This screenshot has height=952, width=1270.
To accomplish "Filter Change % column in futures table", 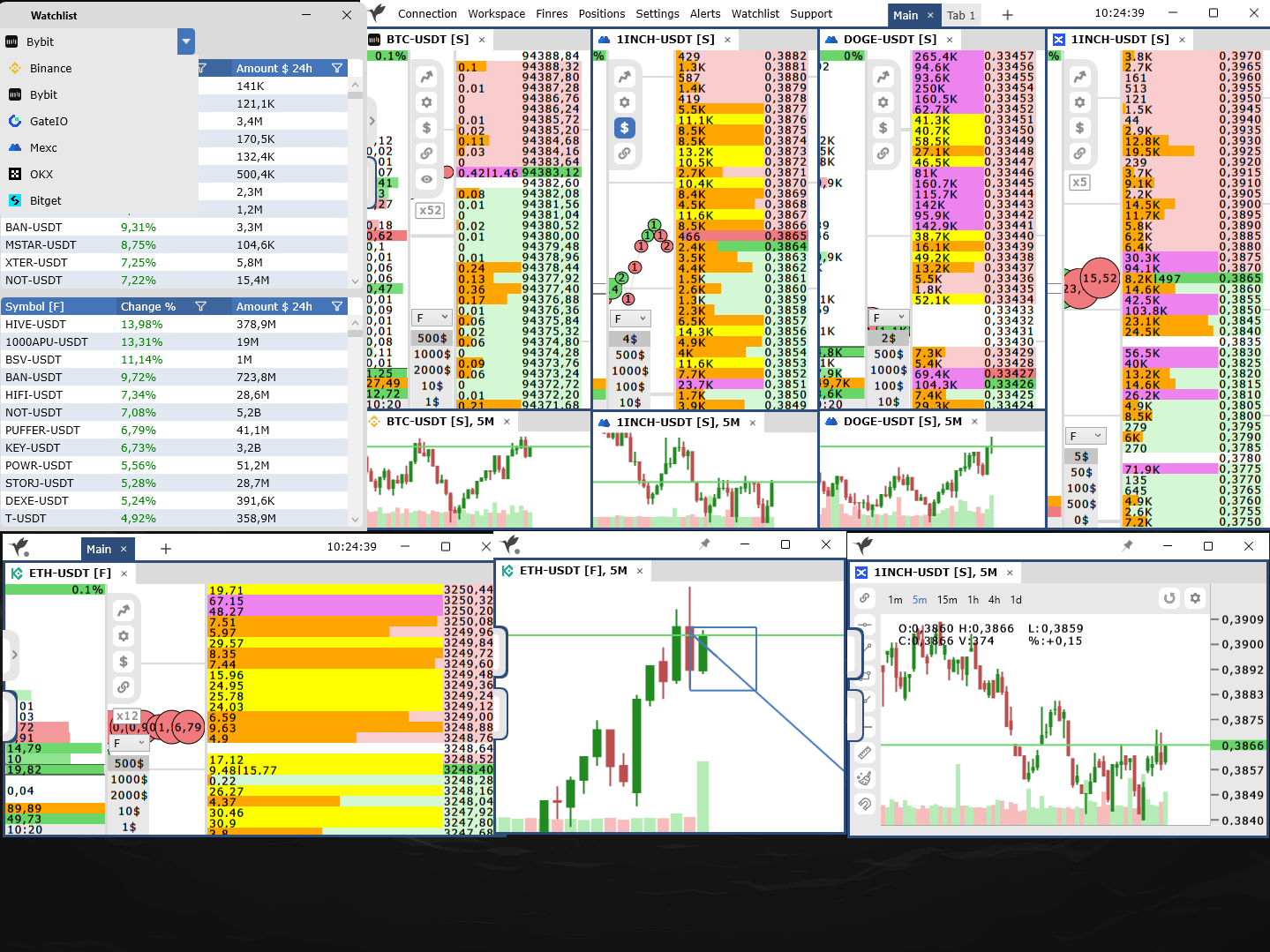I will coord(201,306).
